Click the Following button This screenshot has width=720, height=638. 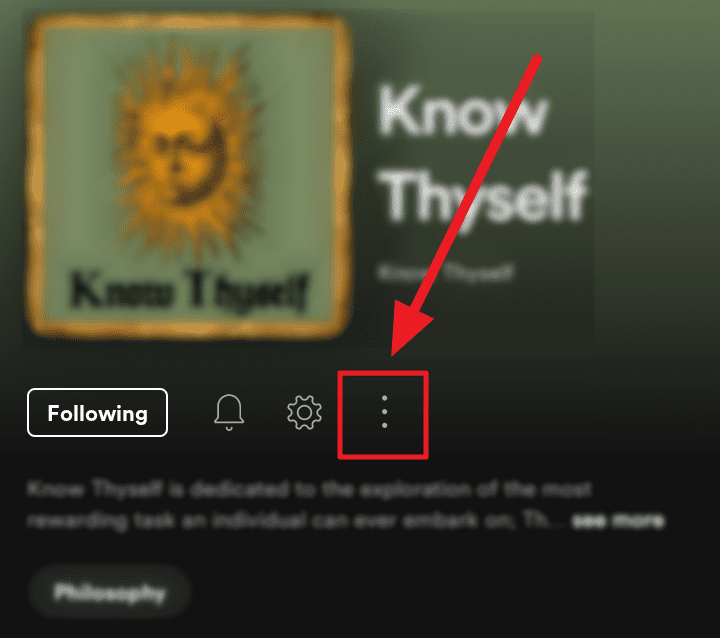97,412
